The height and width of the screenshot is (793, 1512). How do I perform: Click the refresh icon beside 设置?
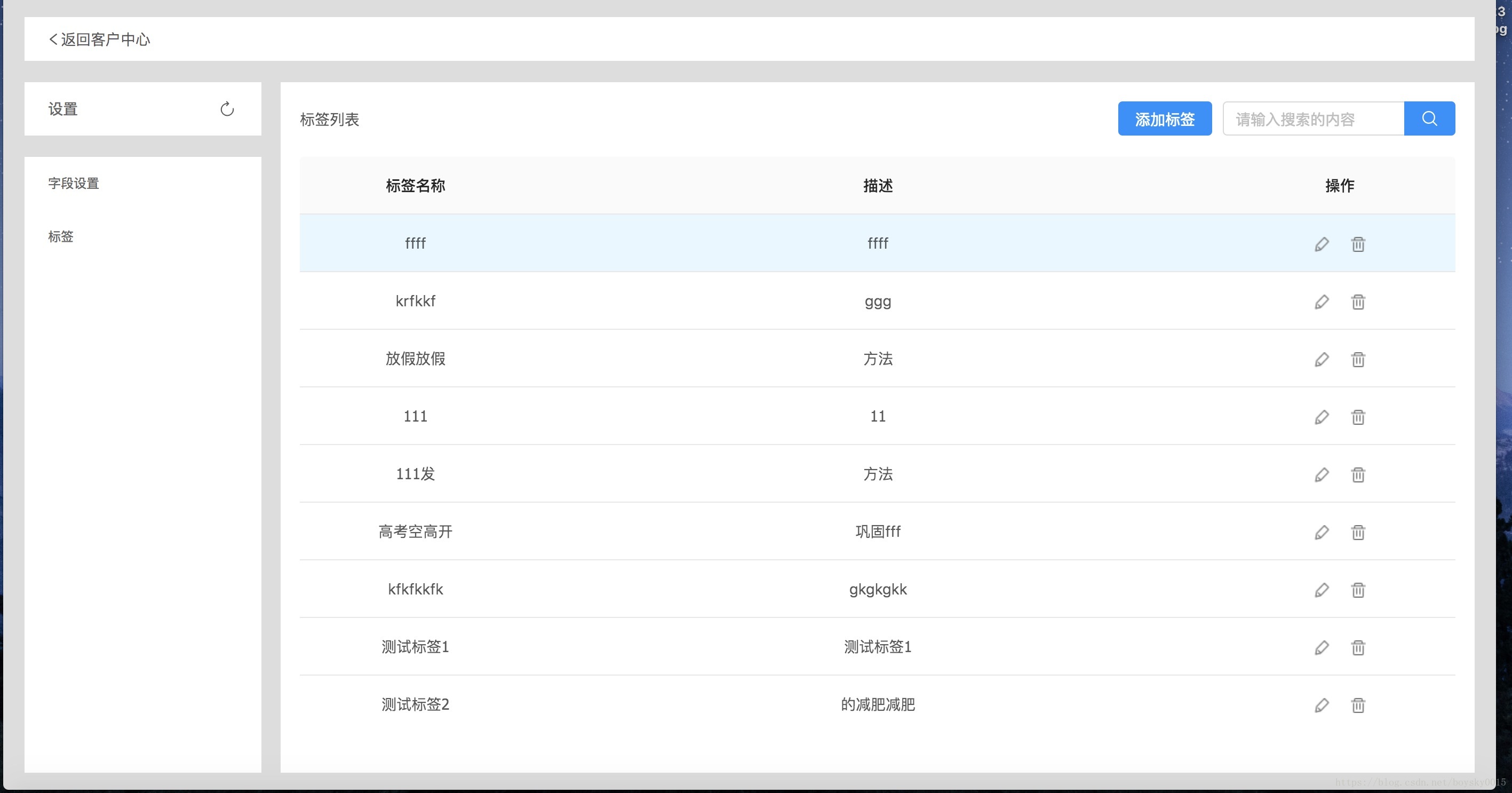(227, 109)
